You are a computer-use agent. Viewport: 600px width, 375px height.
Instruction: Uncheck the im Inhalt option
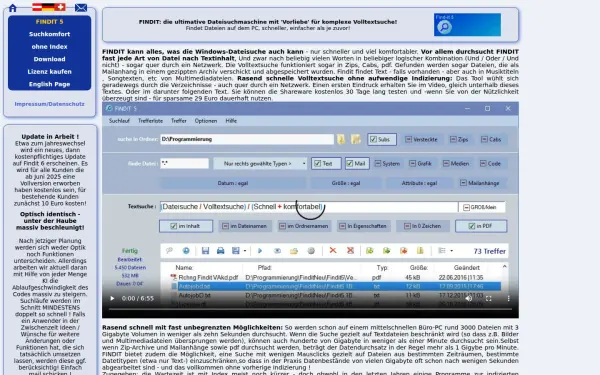(186, 226)
